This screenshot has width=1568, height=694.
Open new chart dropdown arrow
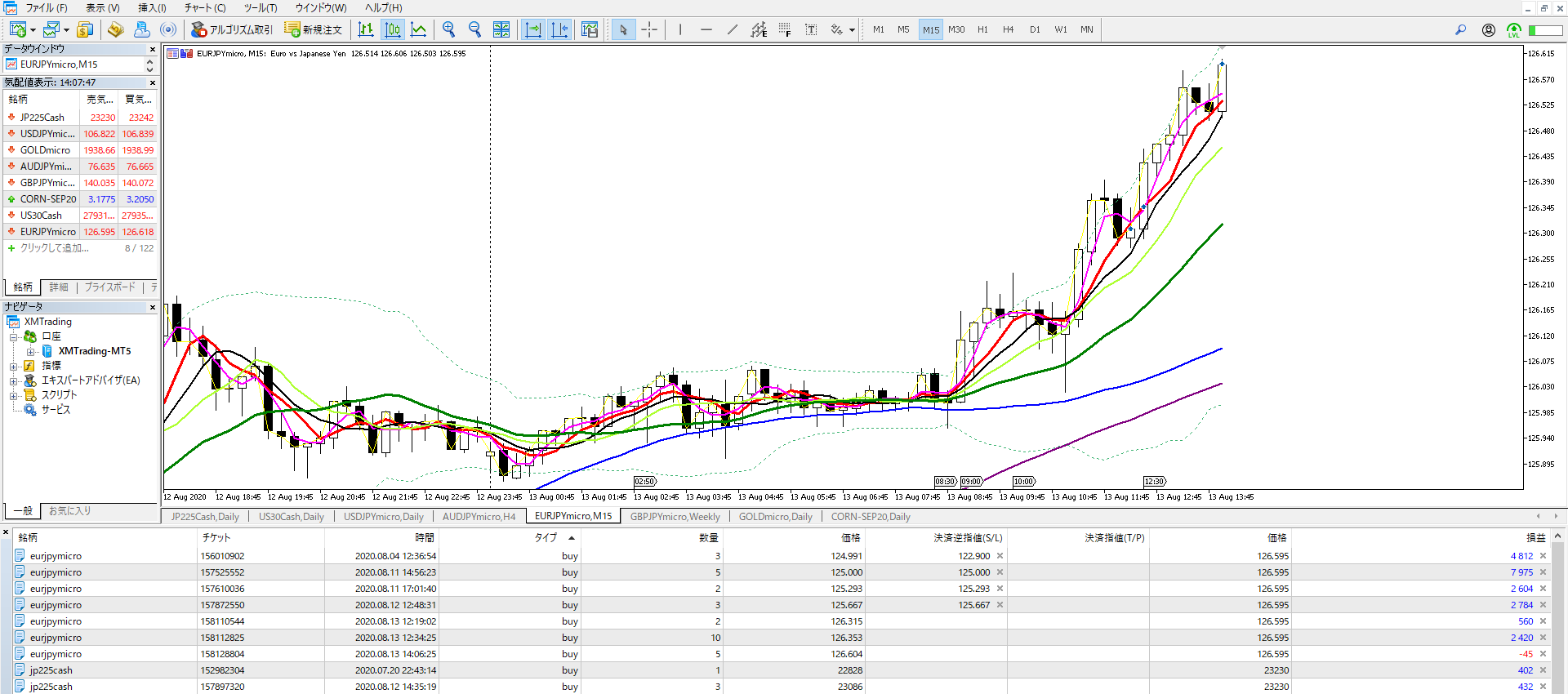[33, 30]
